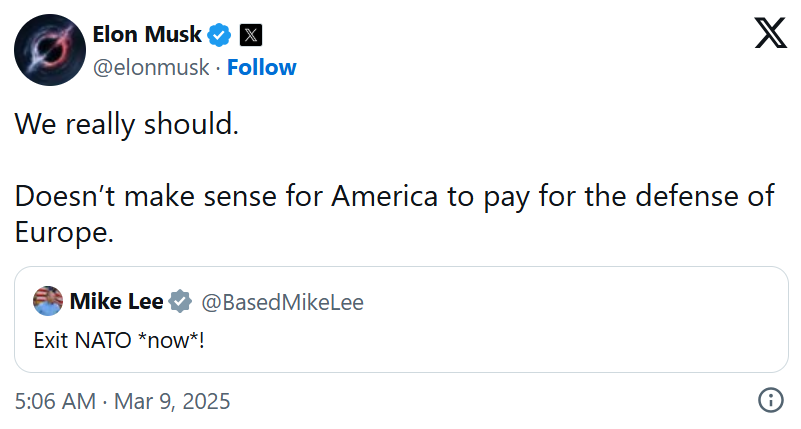This screenshot has height=429, width=801.
Task: Click the word "America" in the tweet
Action: pyautogui.click(x=384, y=196)
